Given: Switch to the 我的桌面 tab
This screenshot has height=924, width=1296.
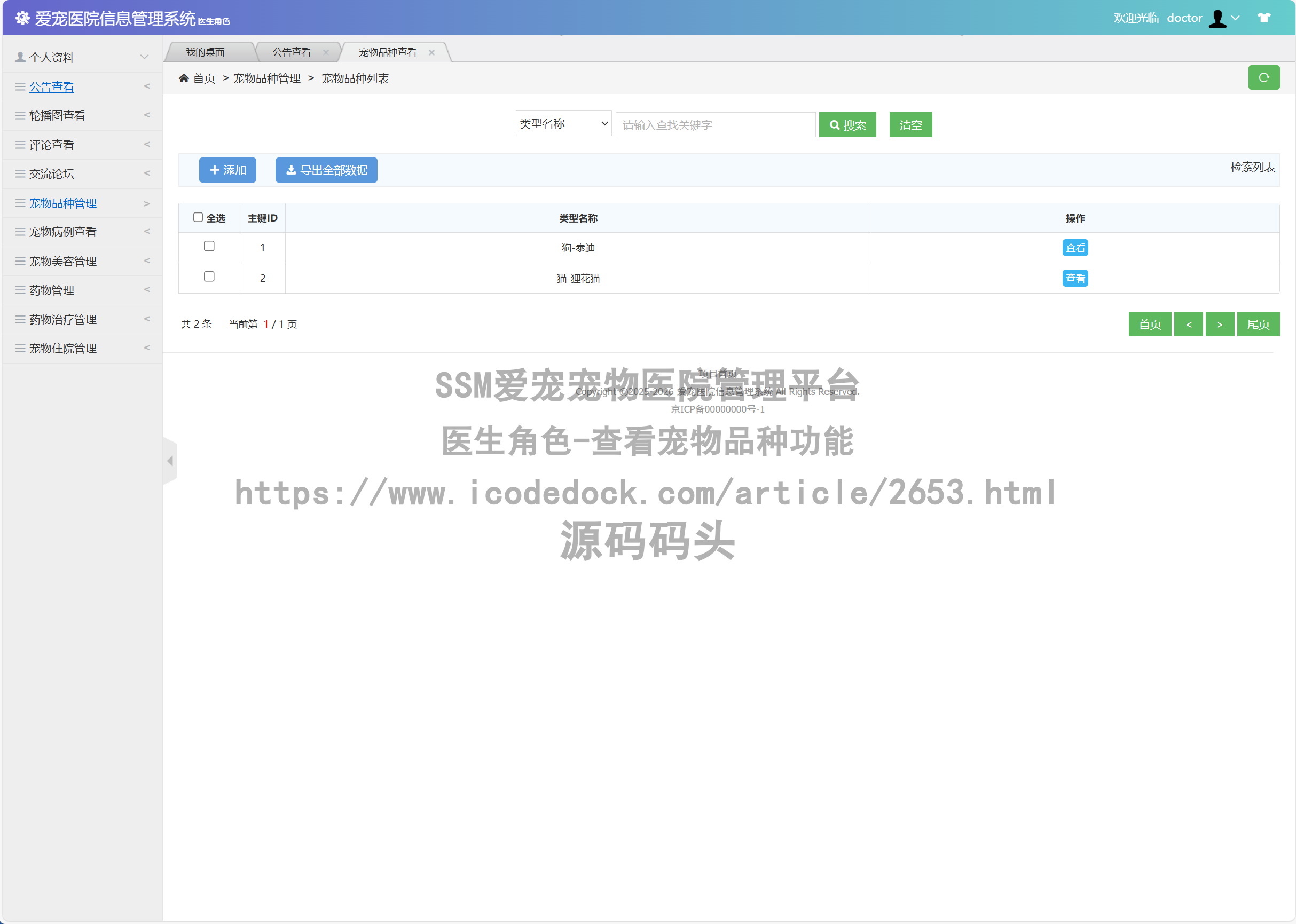Looking at the screenshot, I should click(x=206, y=52).
